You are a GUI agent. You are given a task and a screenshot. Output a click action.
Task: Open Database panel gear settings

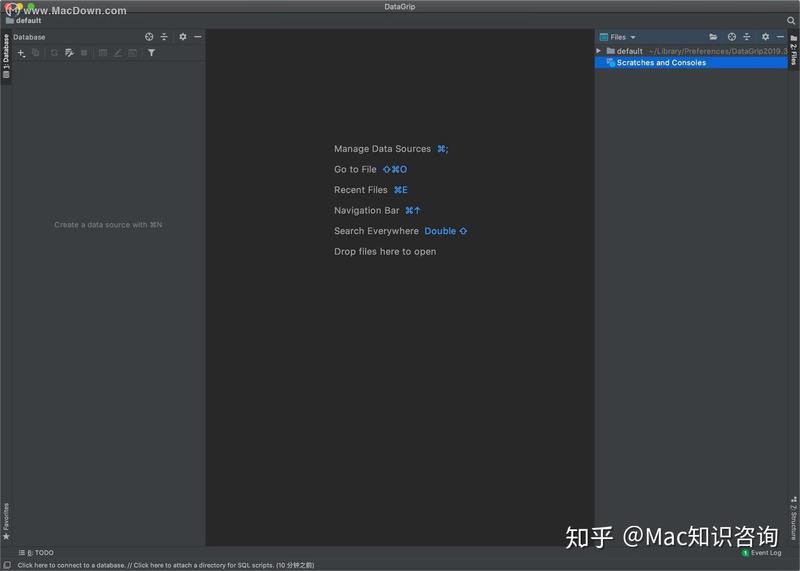[x=183, y=37]
